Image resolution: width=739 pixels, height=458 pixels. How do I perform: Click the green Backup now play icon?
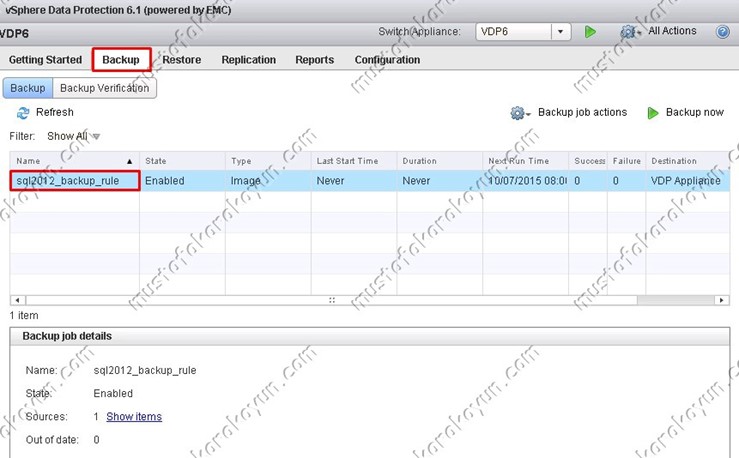[653, 113]
